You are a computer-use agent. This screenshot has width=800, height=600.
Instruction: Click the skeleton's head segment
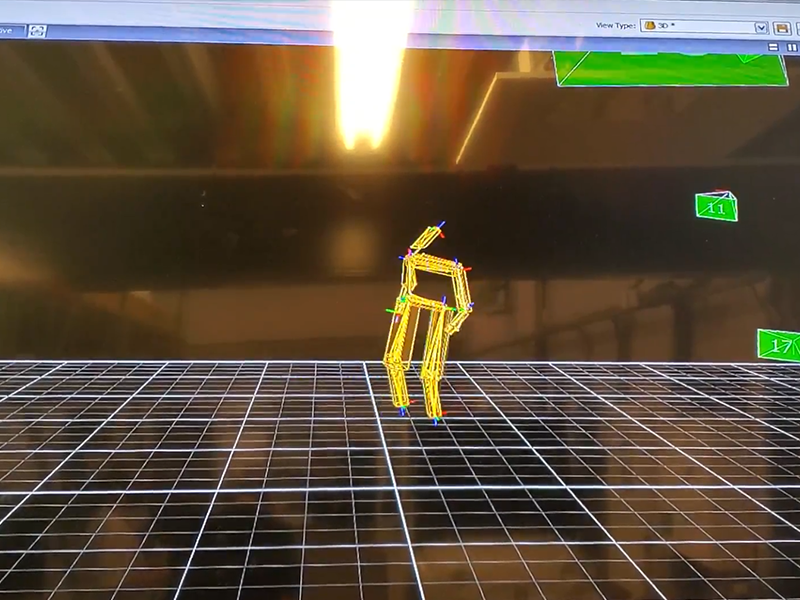426,239
